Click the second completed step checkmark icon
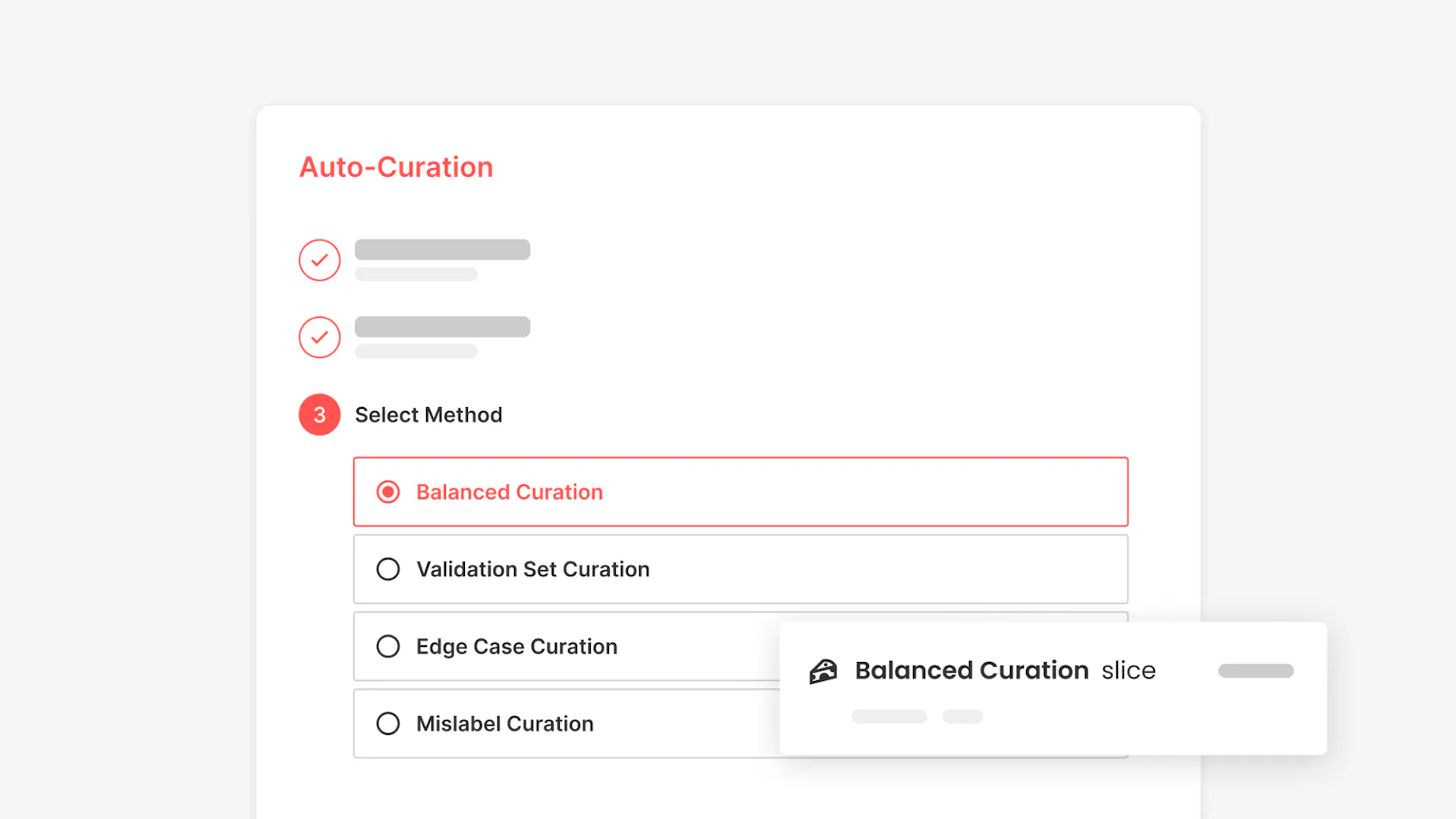The width and height of the screenshot is (1456, 819). coord(319,337)
